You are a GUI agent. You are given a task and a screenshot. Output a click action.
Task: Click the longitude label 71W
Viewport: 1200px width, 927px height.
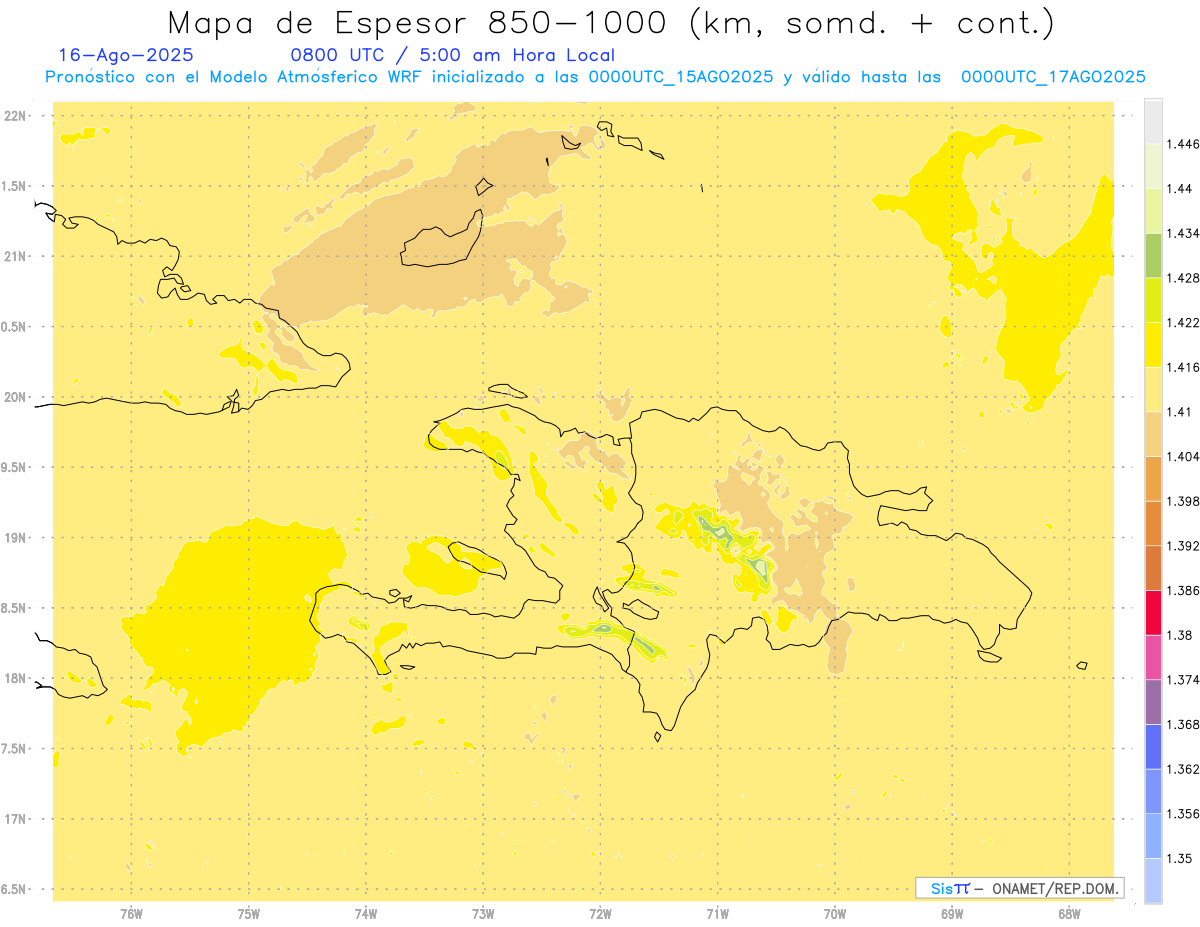(x=718, y=914)
